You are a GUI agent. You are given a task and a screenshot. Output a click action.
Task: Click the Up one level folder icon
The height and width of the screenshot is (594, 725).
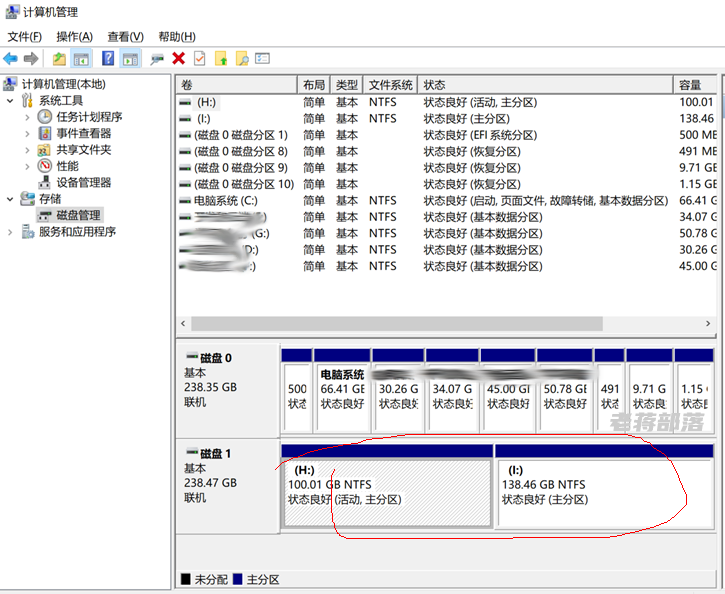click(59, 59)
